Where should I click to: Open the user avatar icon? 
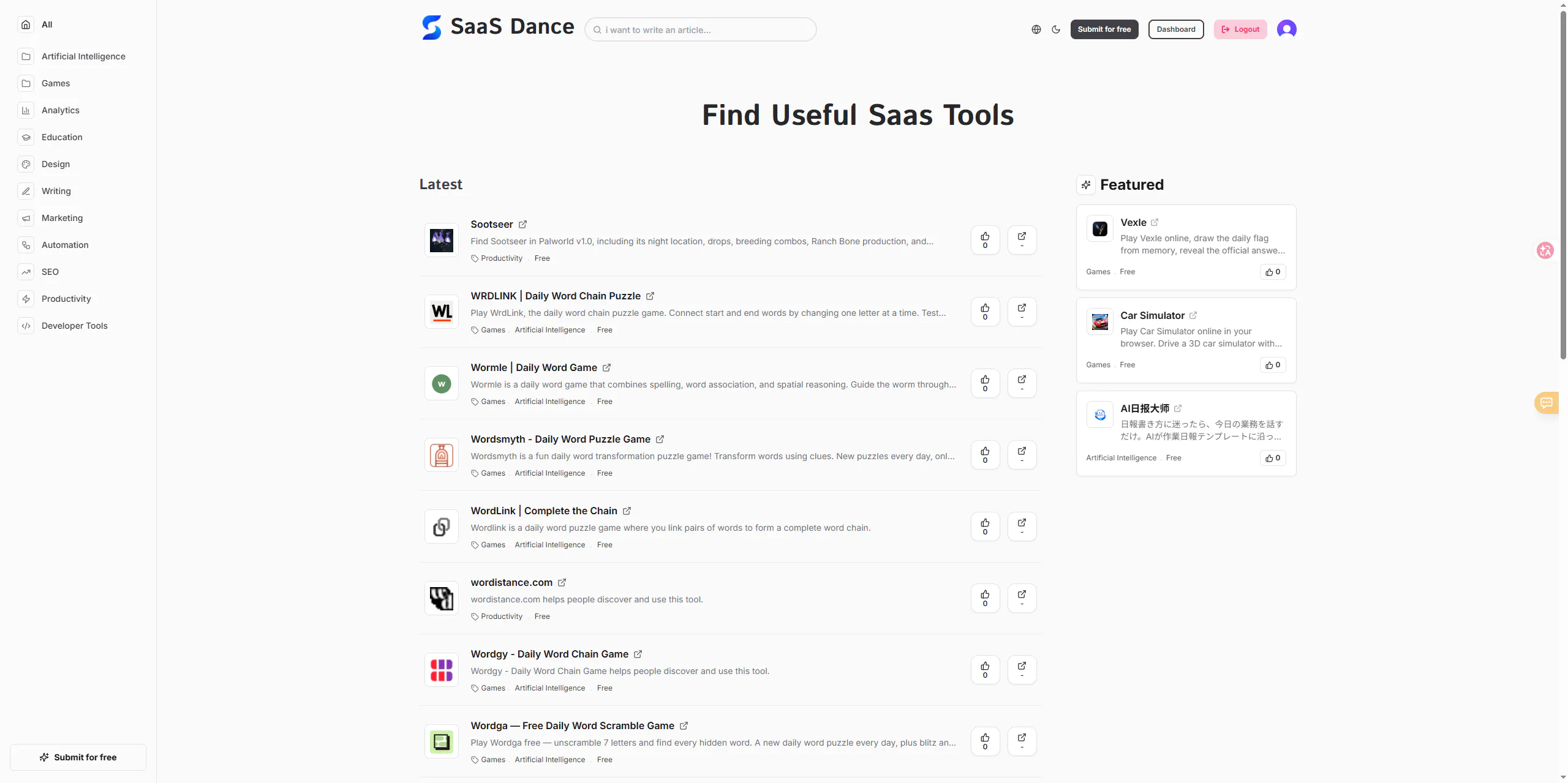click(x=1286, y=29)
